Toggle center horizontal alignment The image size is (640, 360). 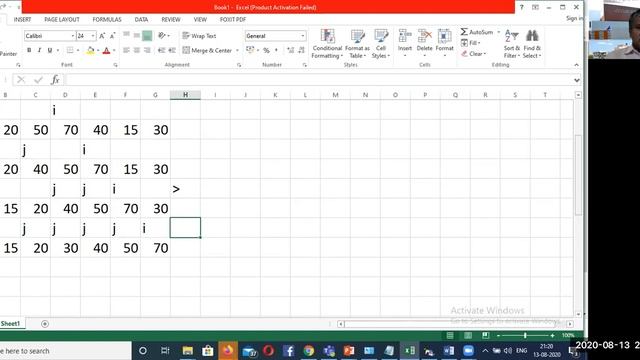tap(137, 50)
